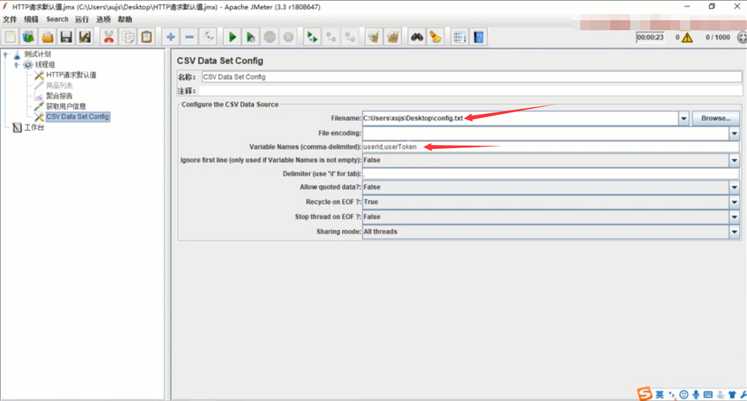Click the warning triangle error counter
Screen dimensions: 747x401
[687, 37]
